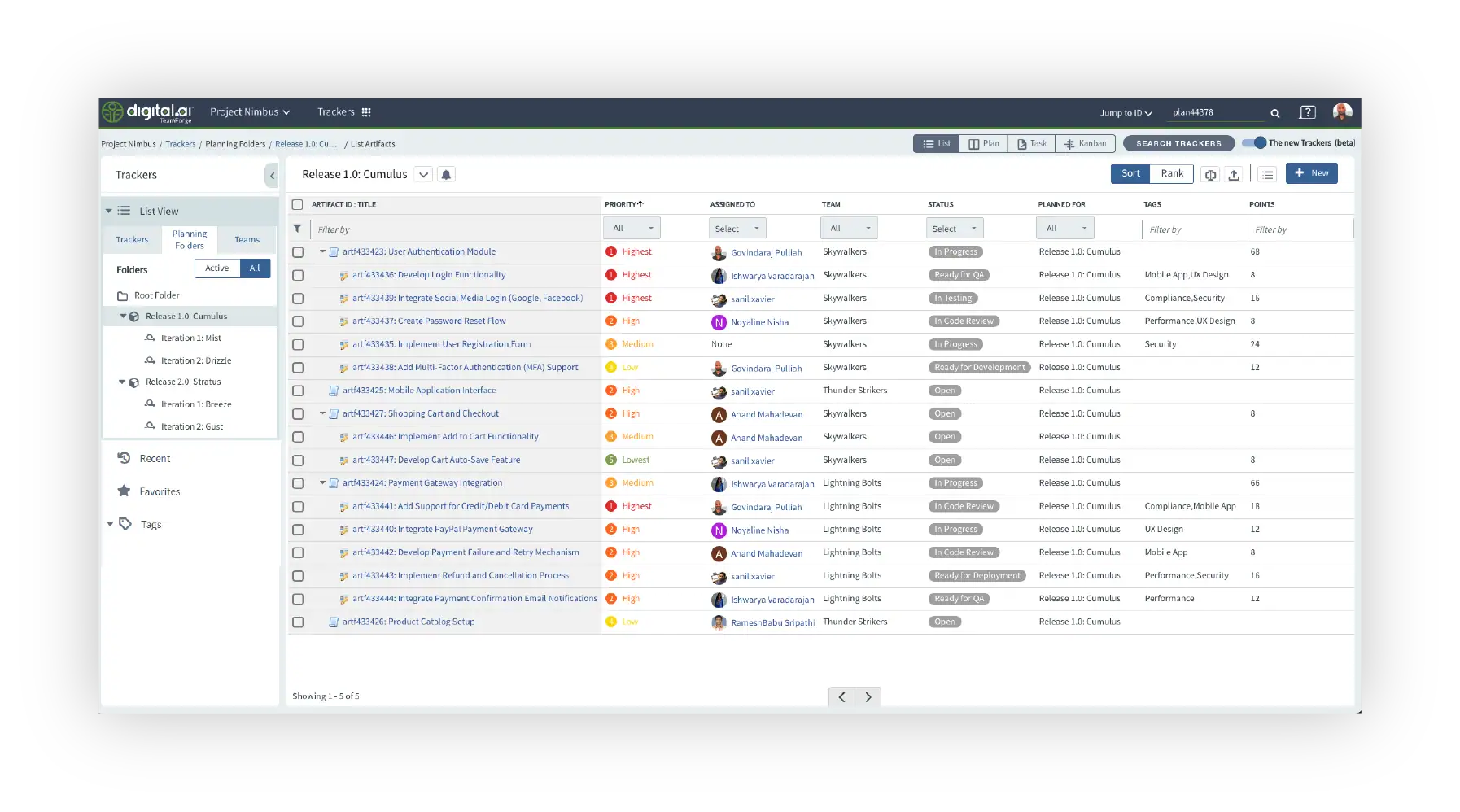Viewport: 1460px width, 812px height.
Task: Click the notification bell icon beside release title
Action: tap(446, 175)
